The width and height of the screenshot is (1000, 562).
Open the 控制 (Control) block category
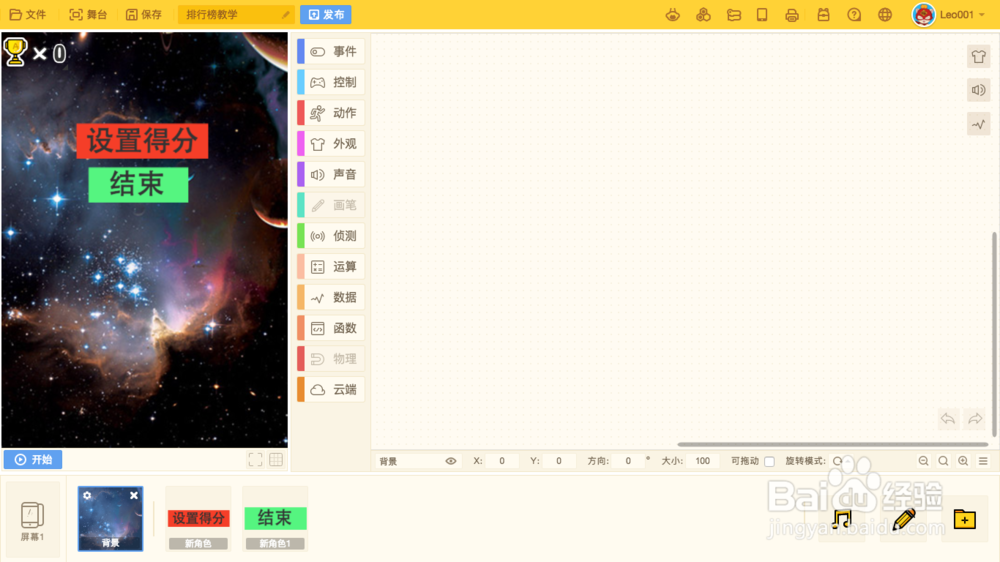[331, 82]
